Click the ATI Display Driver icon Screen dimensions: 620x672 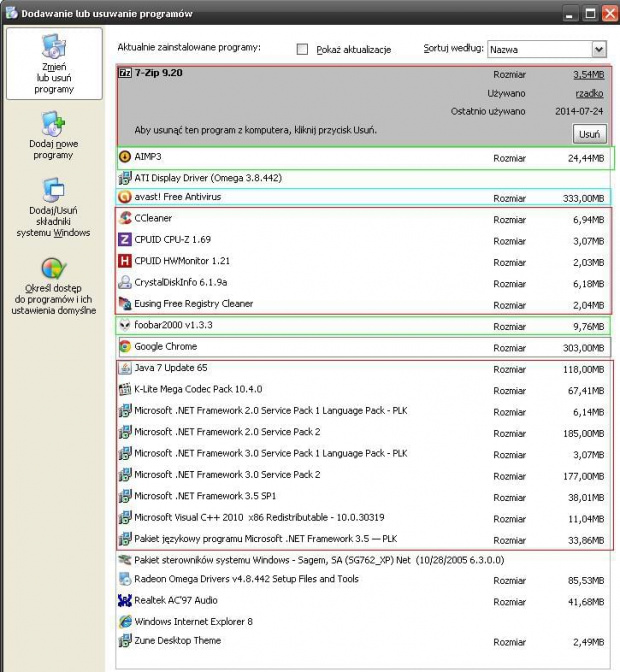pyautogui.click(x=125, y=177)
